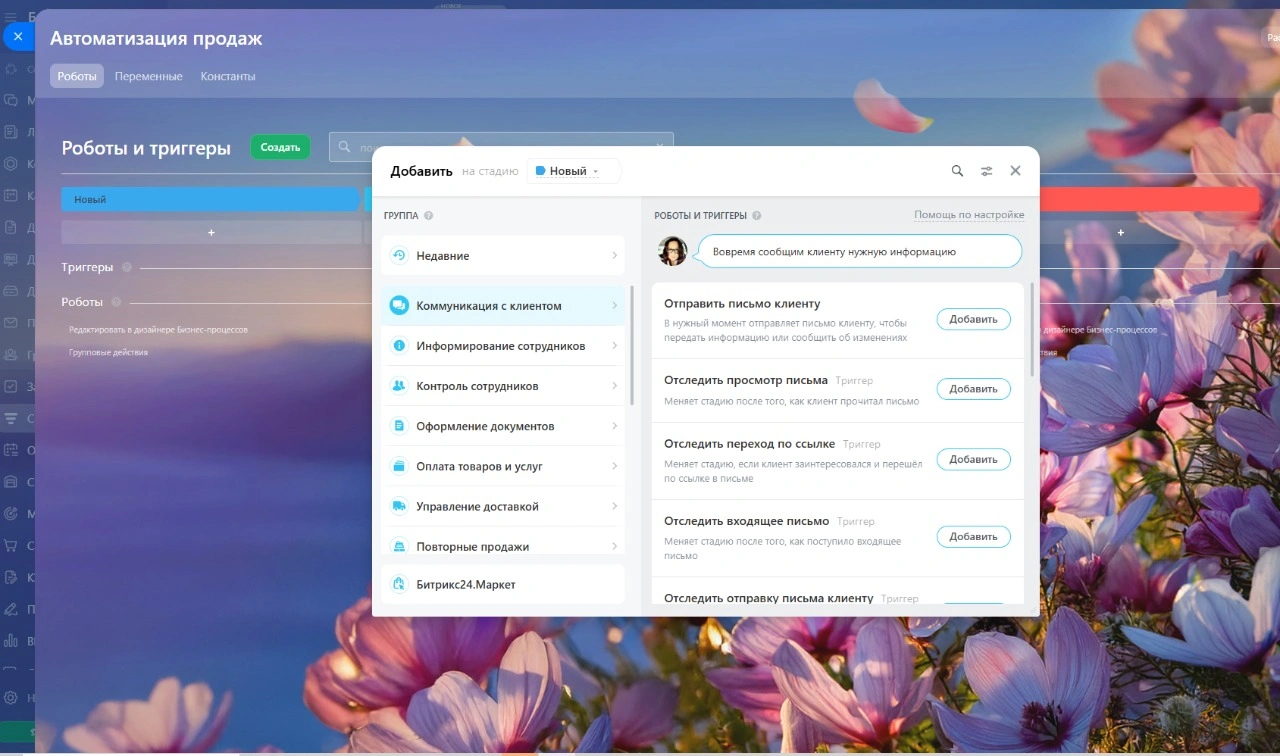Open Битрикс24.Маркет item
The image size is (1280, 756).
pyautogui.click(x=502, y=584)
